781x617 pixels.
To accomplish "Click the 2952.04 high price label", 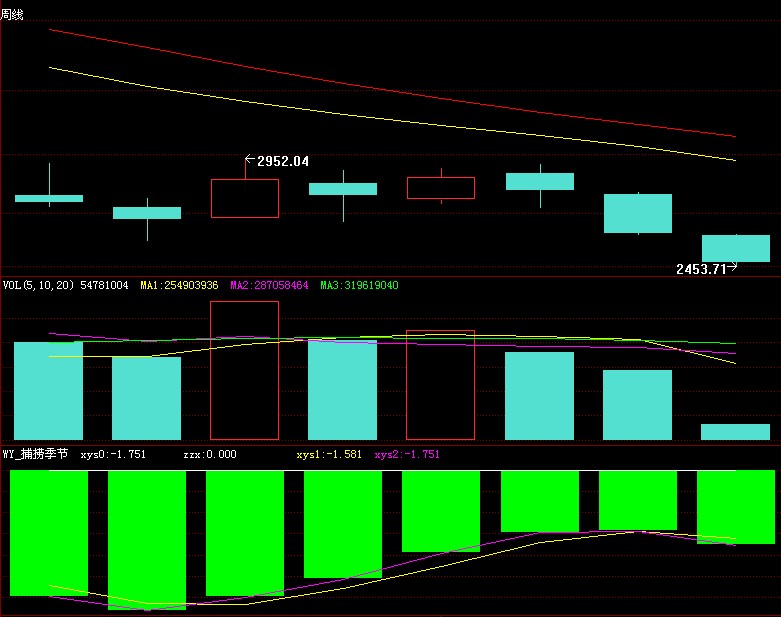I will coord(282,161).
